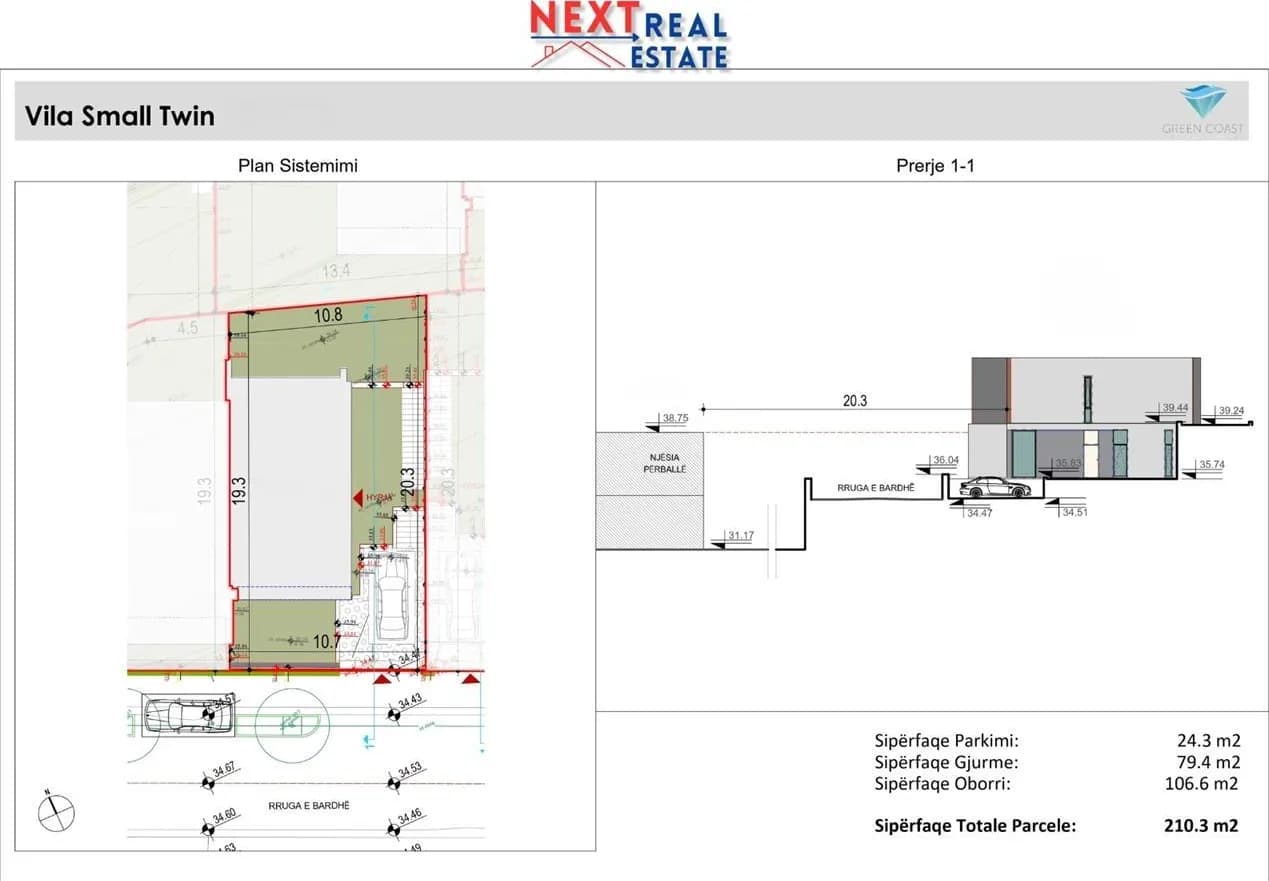Select the Vila Small Twin title
This screenshot has width=1269, height=881.
(120, 116)
